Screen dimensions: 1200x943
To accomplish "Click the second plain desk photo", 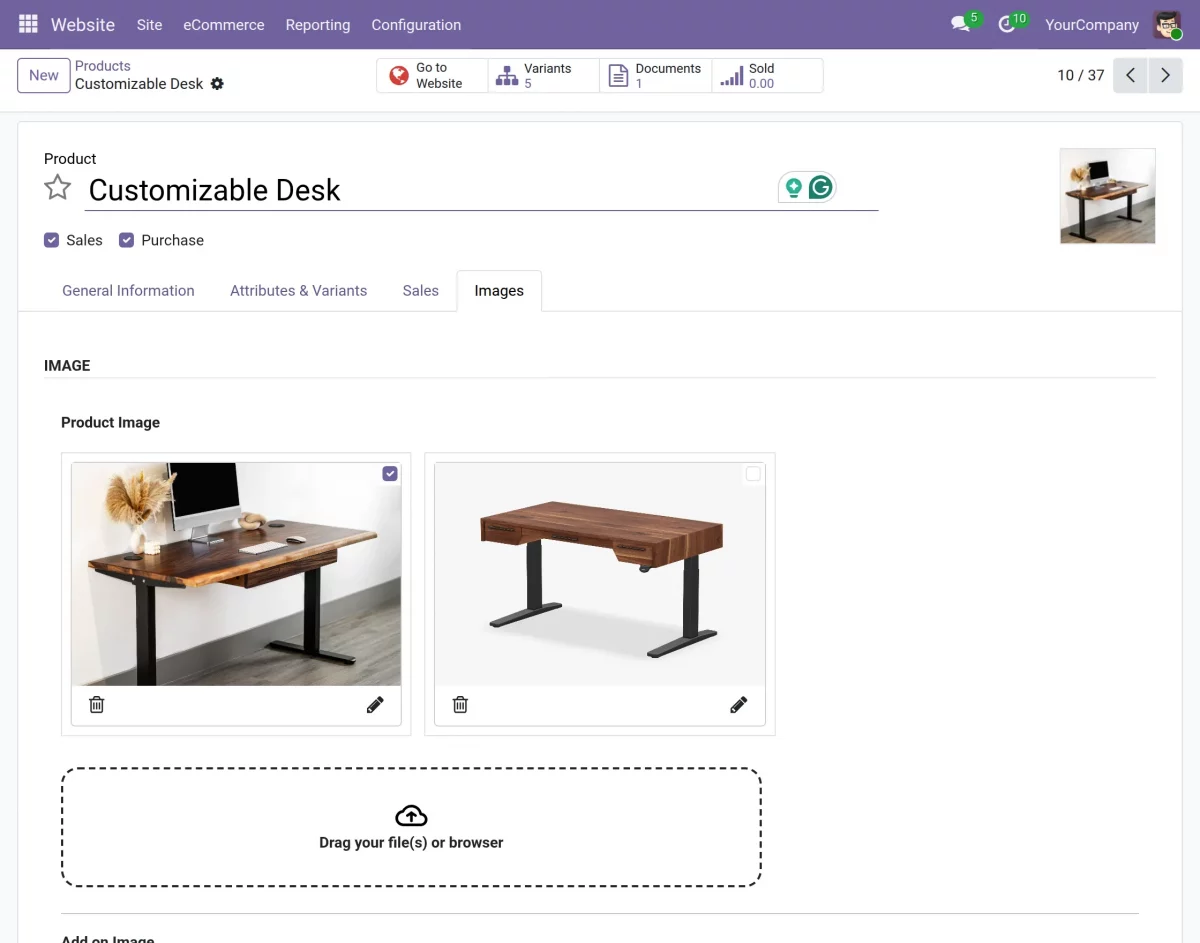I will [600, 574].
